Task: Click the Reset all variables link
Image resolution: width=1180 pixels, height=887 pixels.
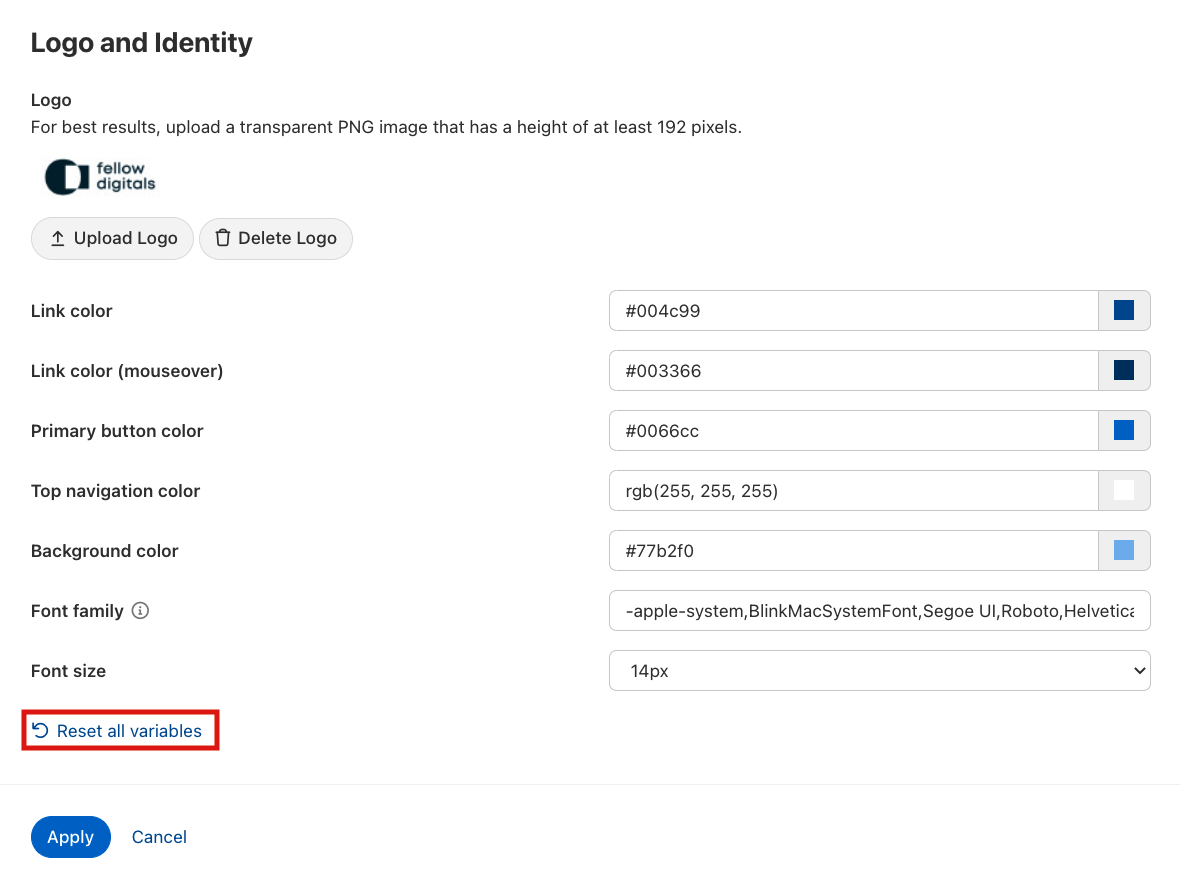Action: pyautogui.click(x=129, y=731)
